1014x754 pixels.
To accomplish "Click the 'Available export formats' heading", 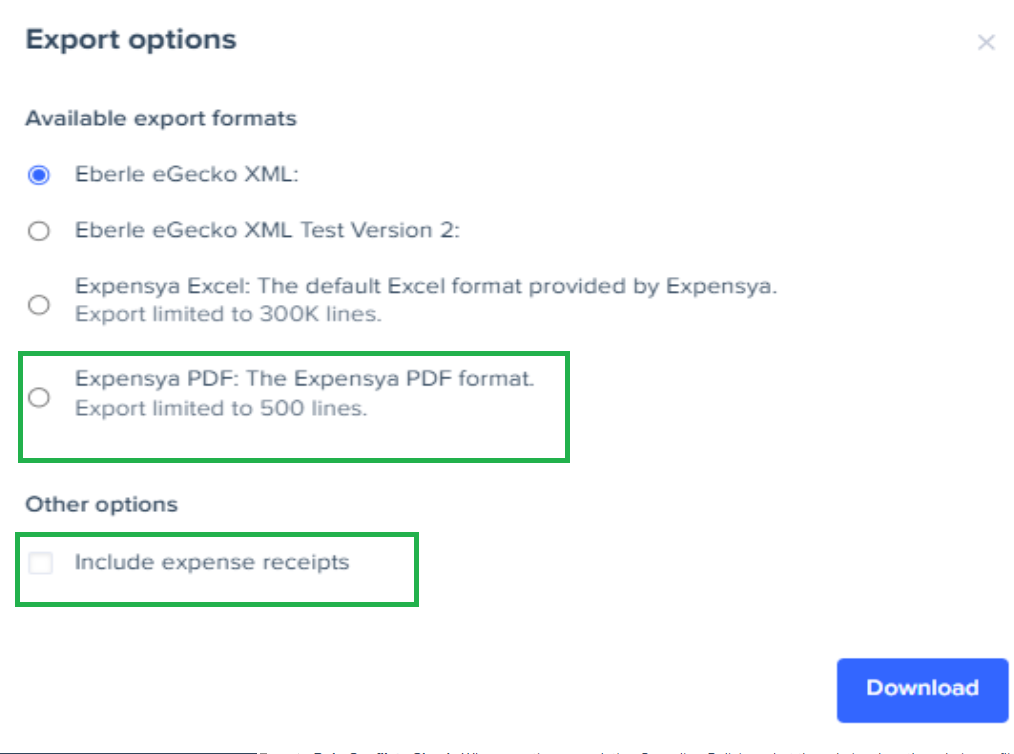I will tap(161, 118).
